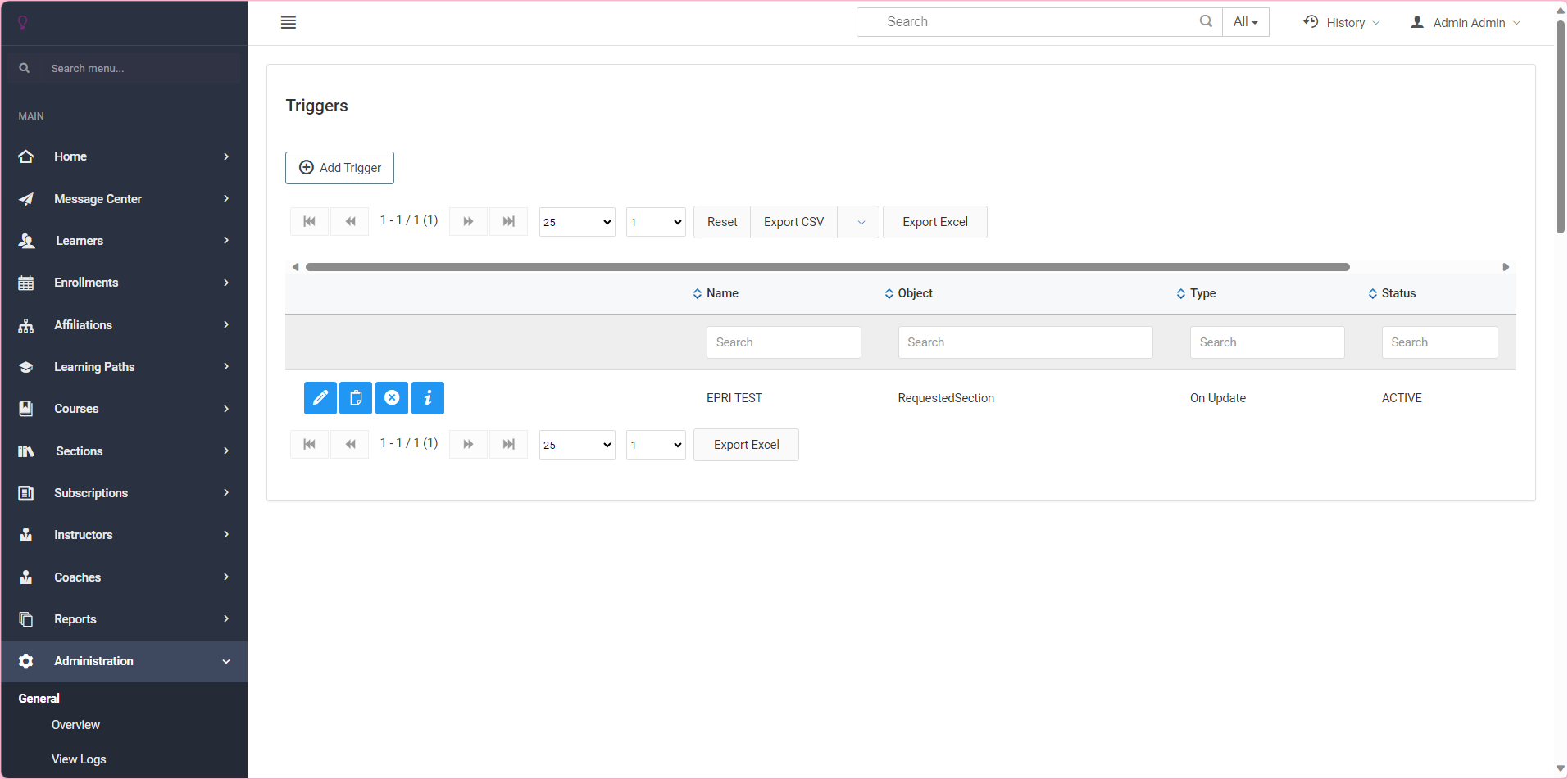Open the View Logs menu item
Image resolution: width=1568 pixels, height=779 pixels.
click(x=79, y=759)
